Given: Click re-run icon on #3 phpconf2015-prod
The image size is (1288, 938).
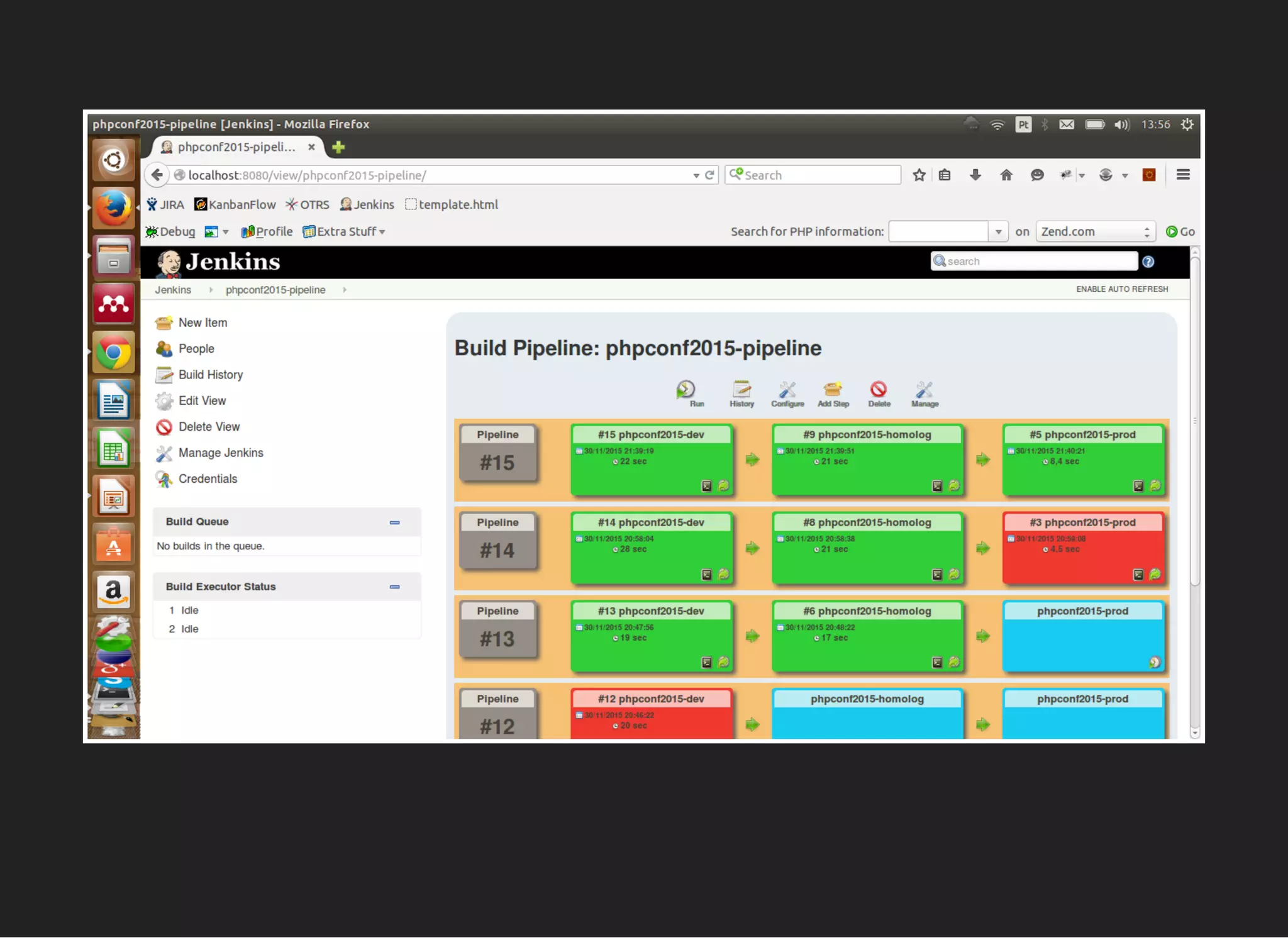Looking at the screenshot, I should (1155, 574).
